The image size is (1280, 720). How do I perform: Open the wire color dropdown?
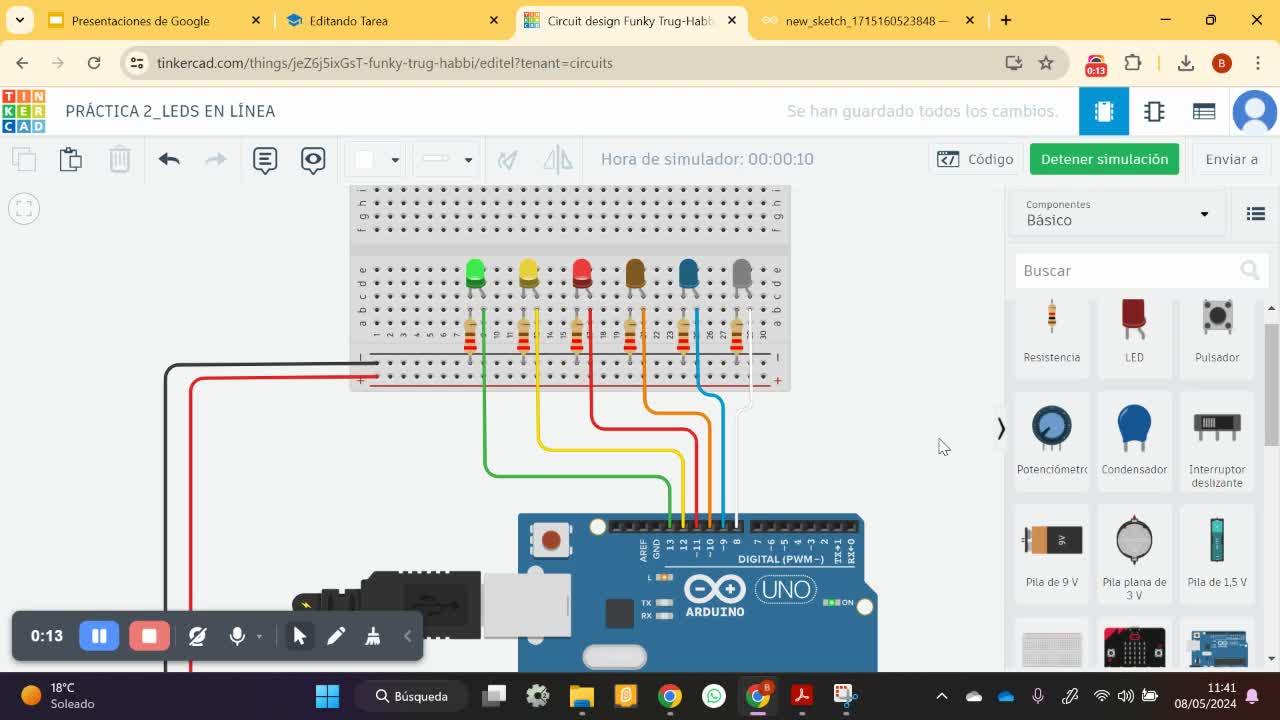(375, 159)
